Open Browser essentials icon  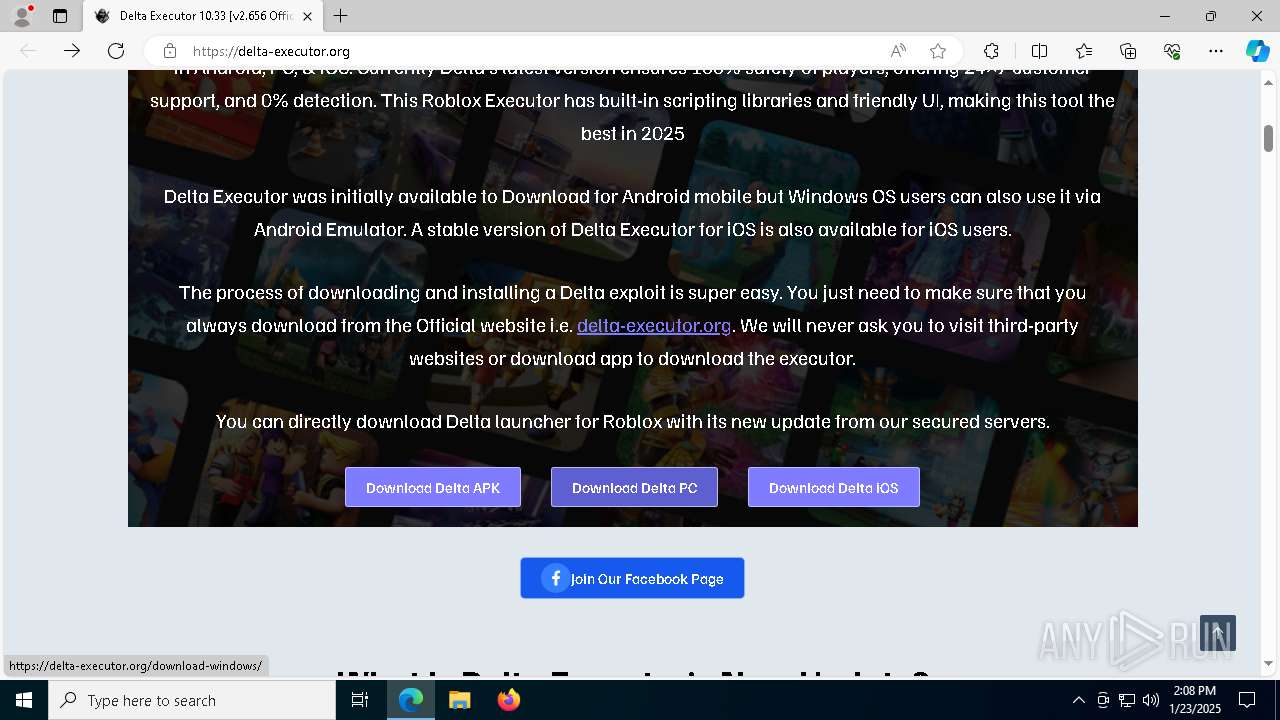click(x=1172, y=51)
